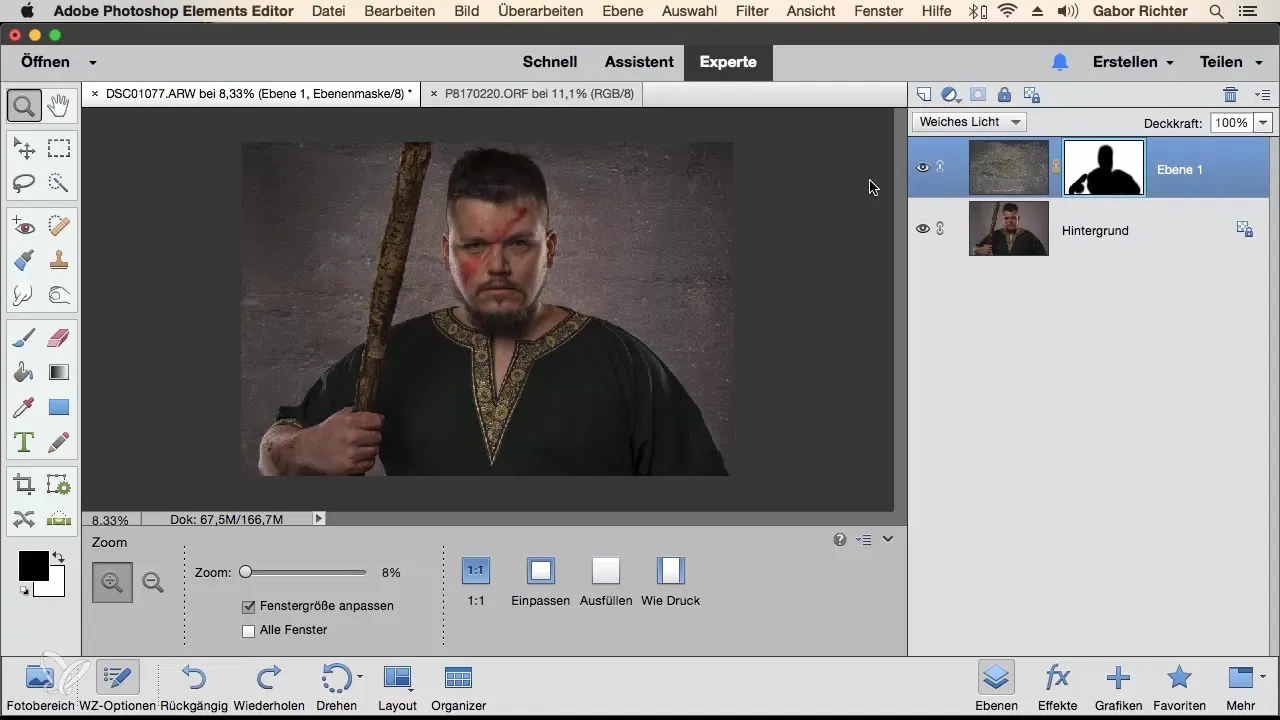The width and height of the screenshot is (1280, 720).
Task: Lock transparent pixels of the layer
Action: pyautogui.click(x=1032, y=95)
